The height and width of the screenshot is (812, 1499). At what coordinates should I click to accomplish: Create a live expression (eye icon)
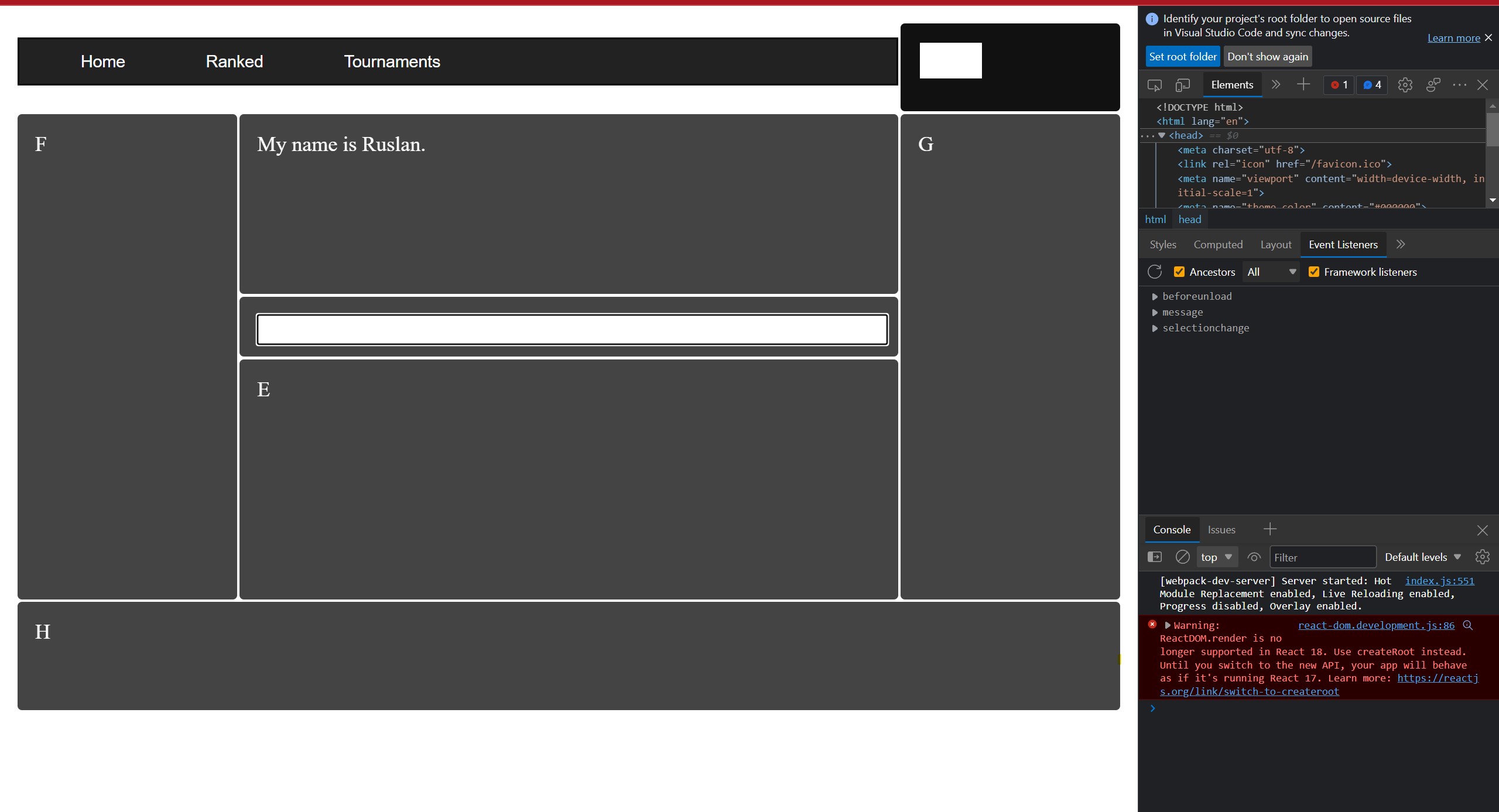[x=1254, y=557]
